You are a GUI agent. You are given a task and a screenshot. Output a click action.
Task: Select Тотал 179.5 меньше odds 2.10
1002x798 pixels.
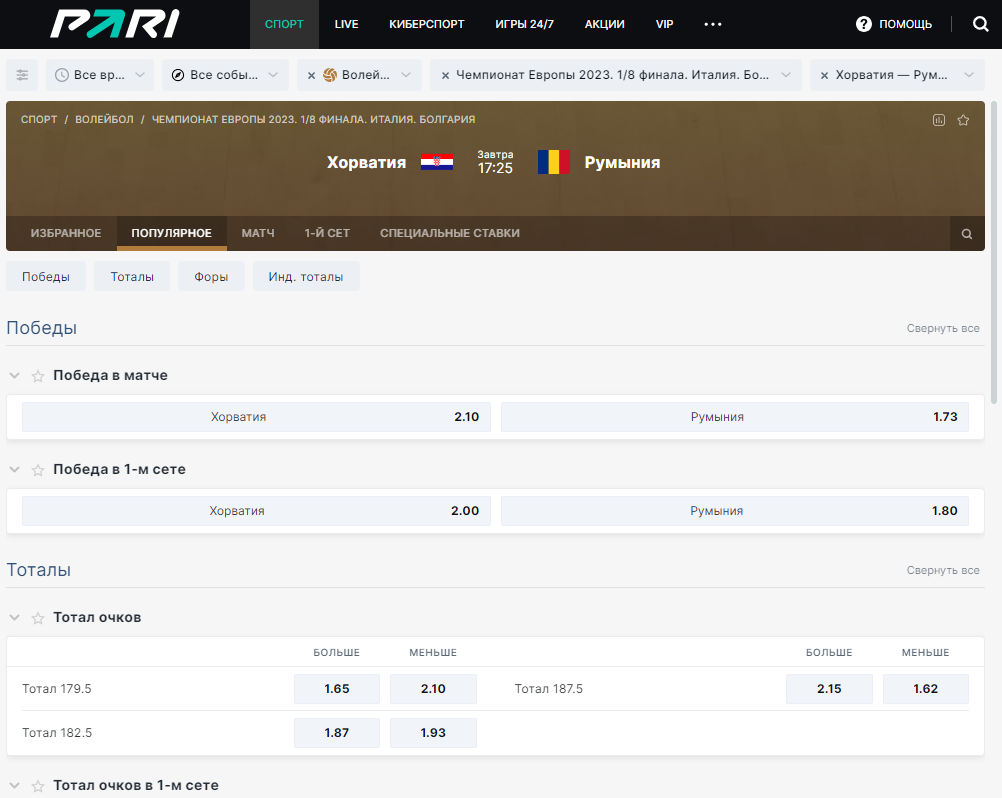pos(433,689)
